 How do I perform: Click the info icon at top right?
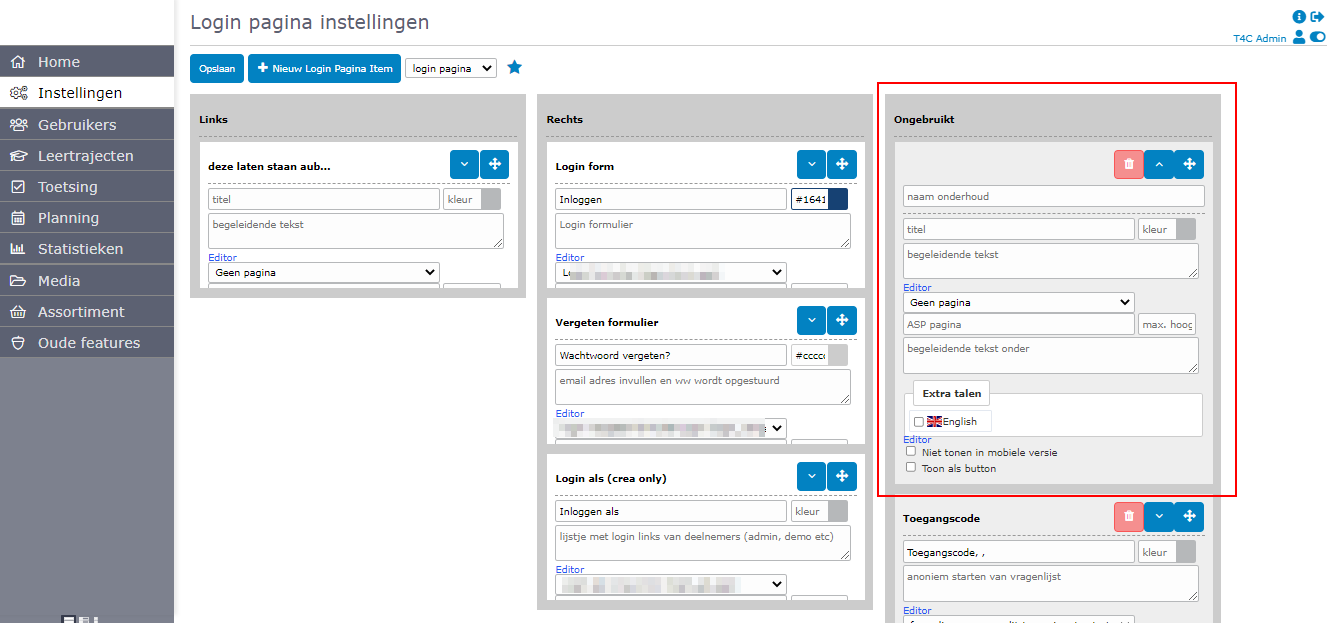pos(1299,17)
